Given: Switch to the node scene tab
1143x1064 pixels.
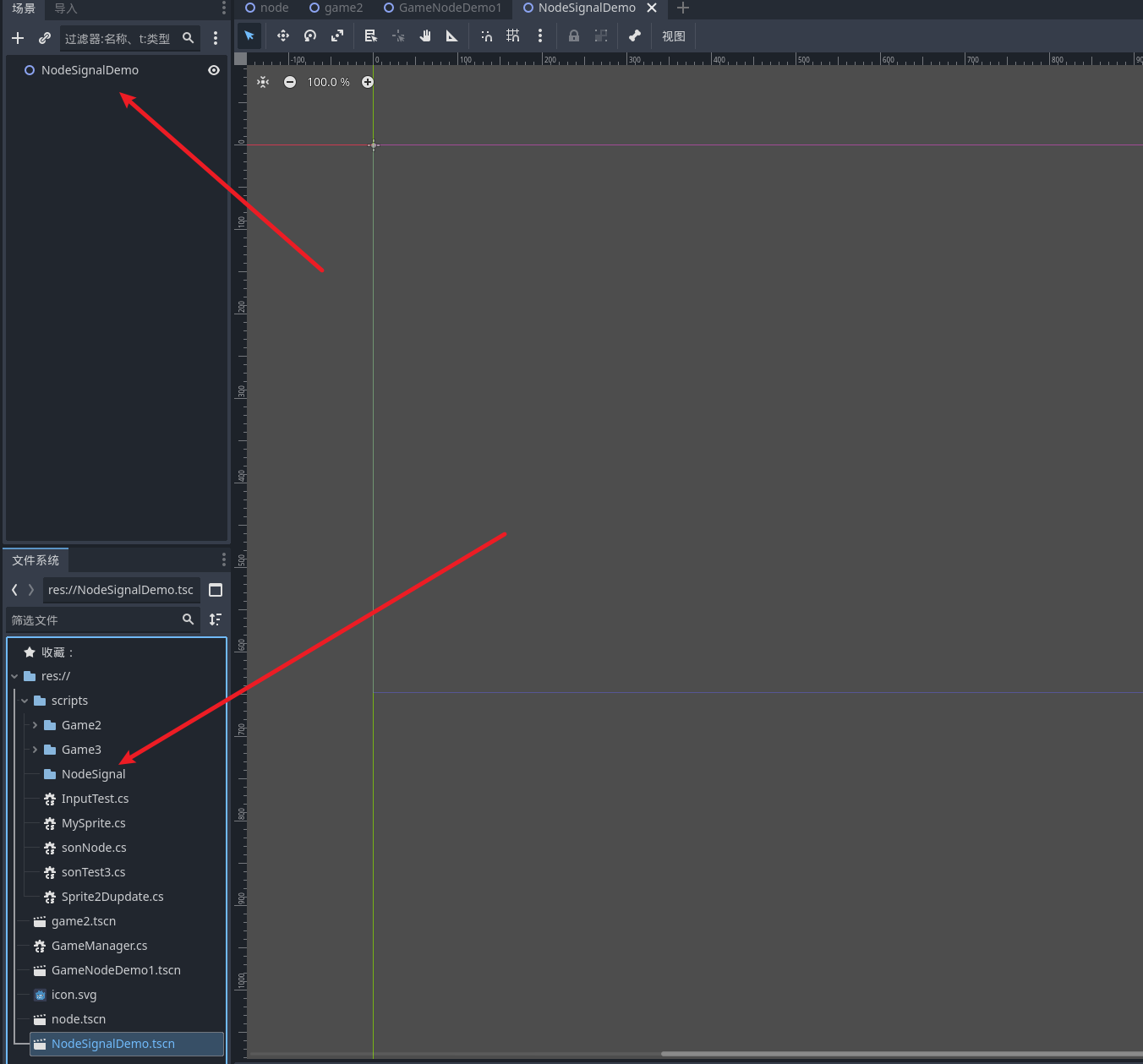Looking at the screenshot, I should 266,8.
